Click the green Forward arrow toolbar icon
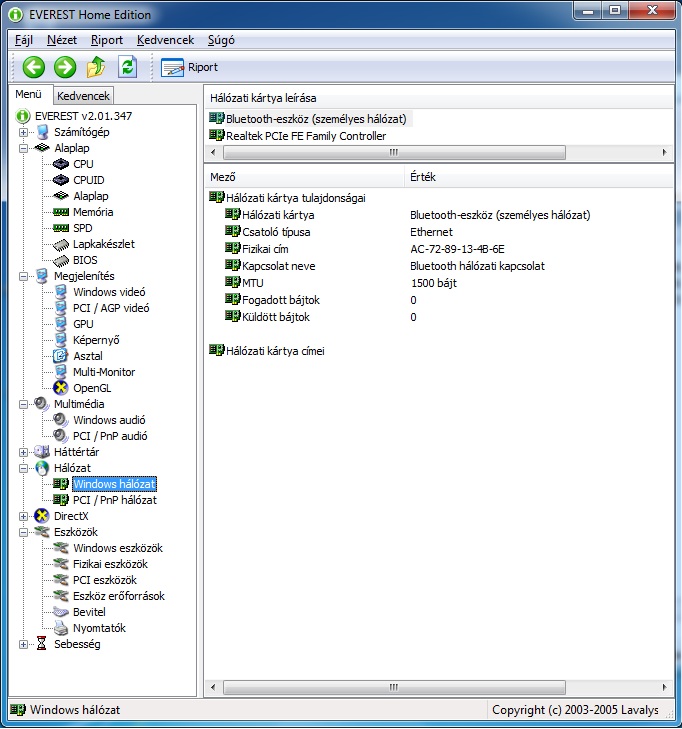Image resolution: width=682 pixels, height=729 pixels. (x=65, y=67)
